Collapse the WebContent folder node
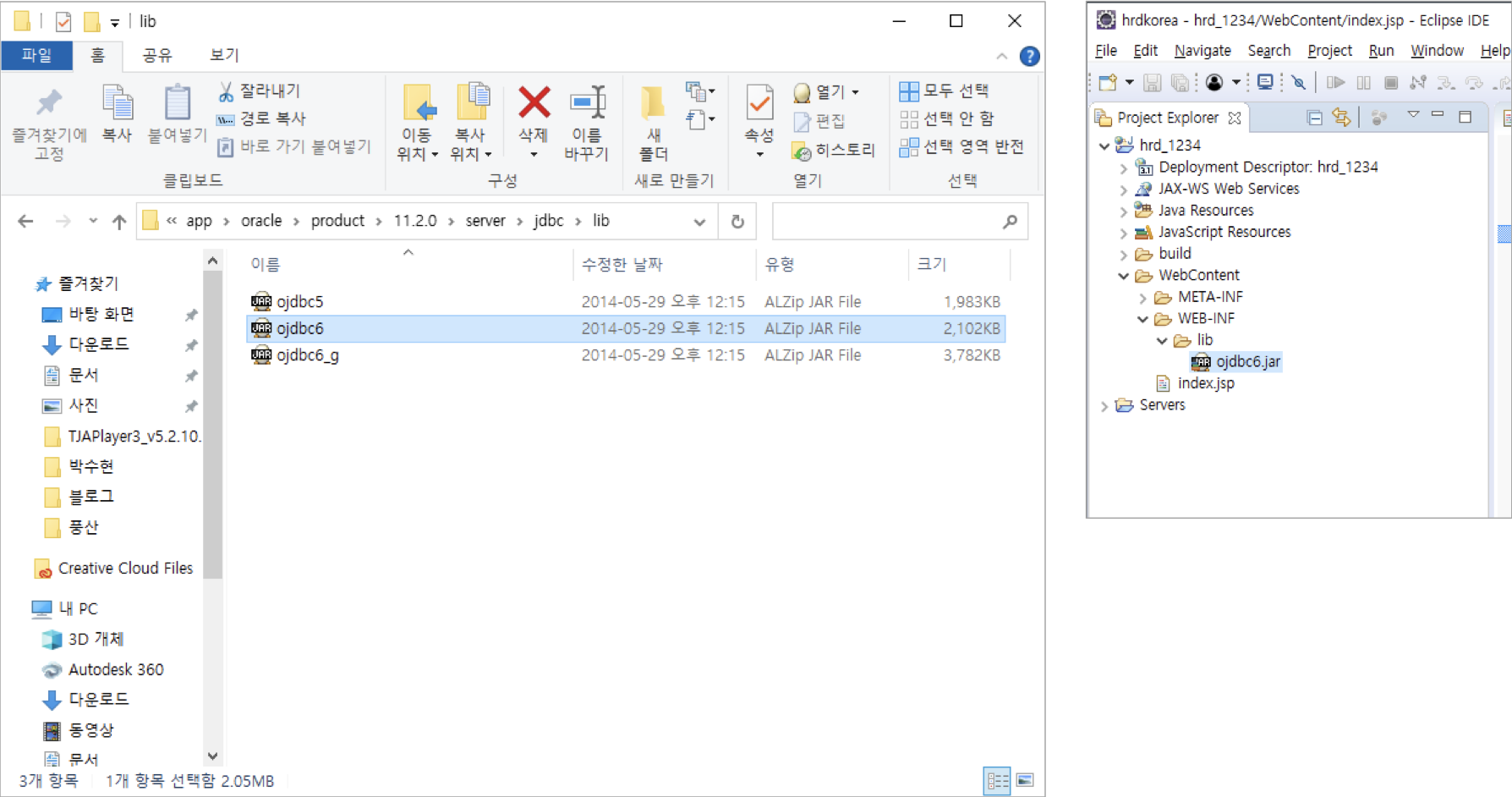Image resolution: width=1512 pixels, height=797 pixels. click(x=1124, y=276)
